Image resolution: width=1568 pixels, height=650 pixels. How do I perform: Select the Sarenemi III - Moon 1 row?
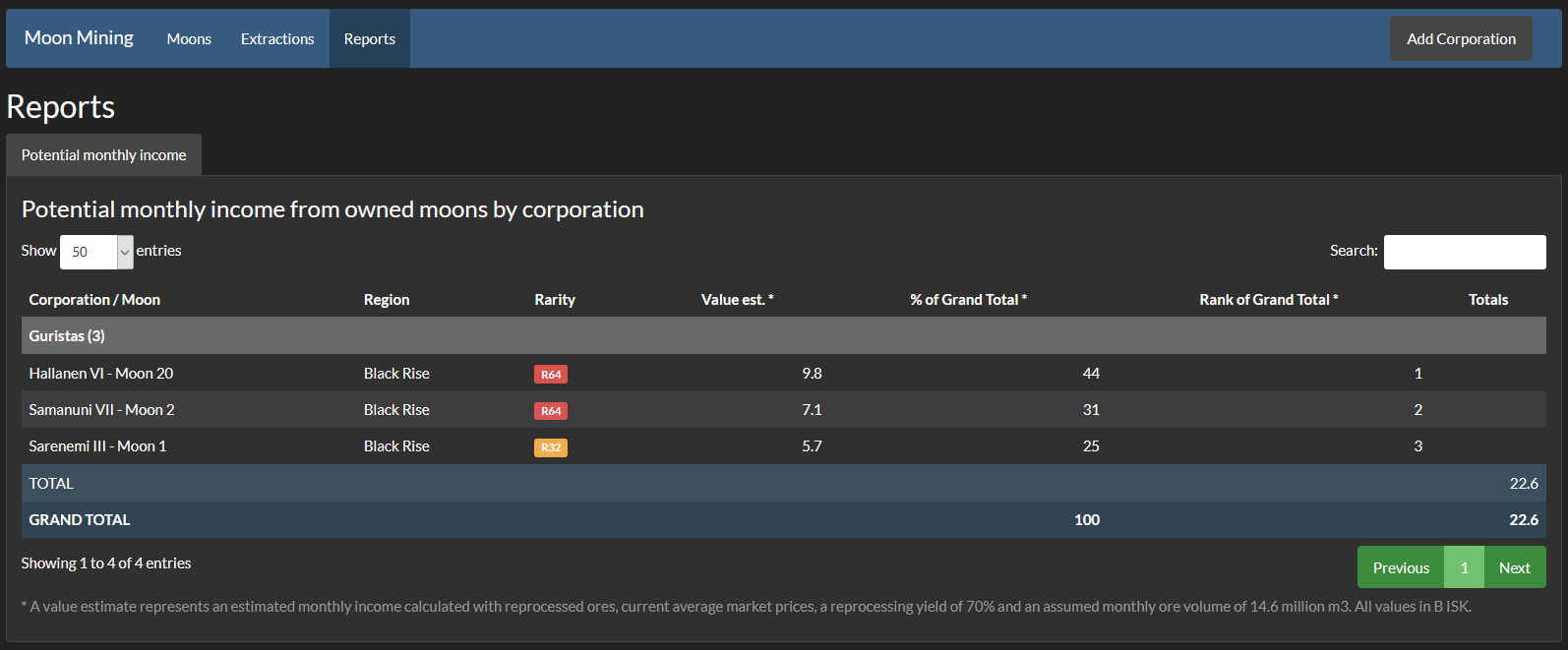click(97, 446)
